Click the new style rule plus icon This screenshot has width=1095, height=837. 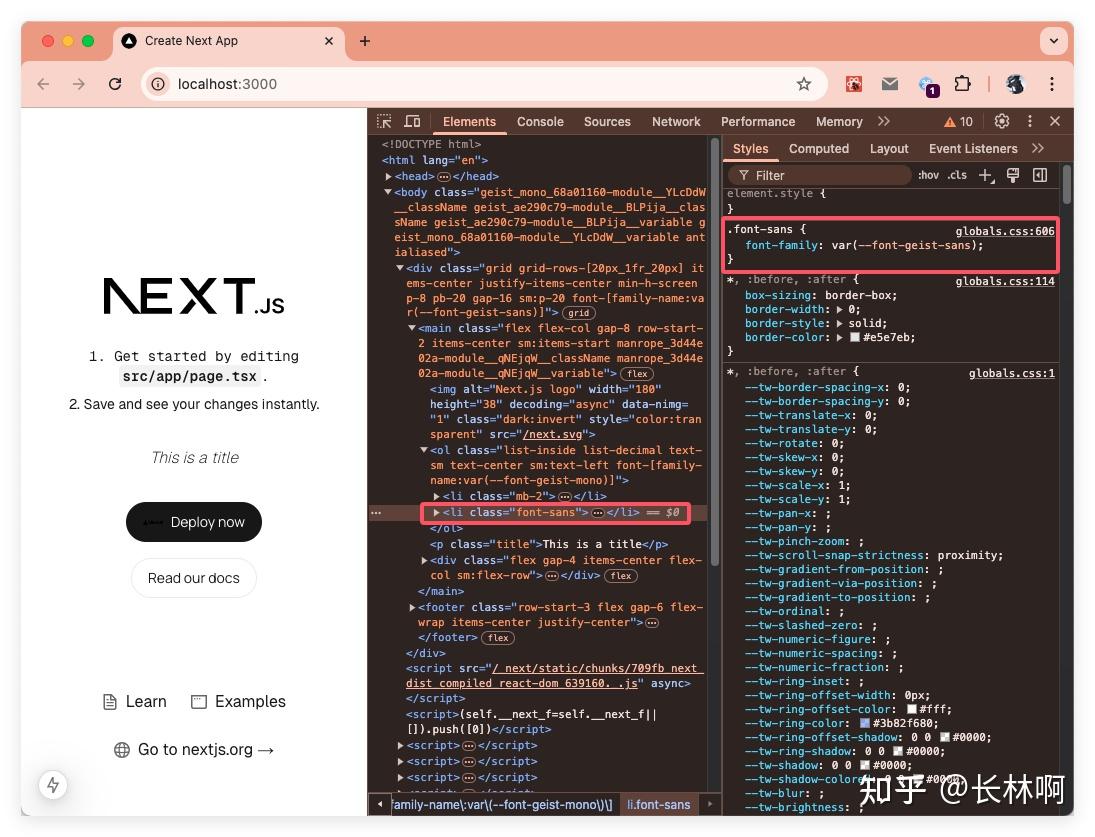986,175
